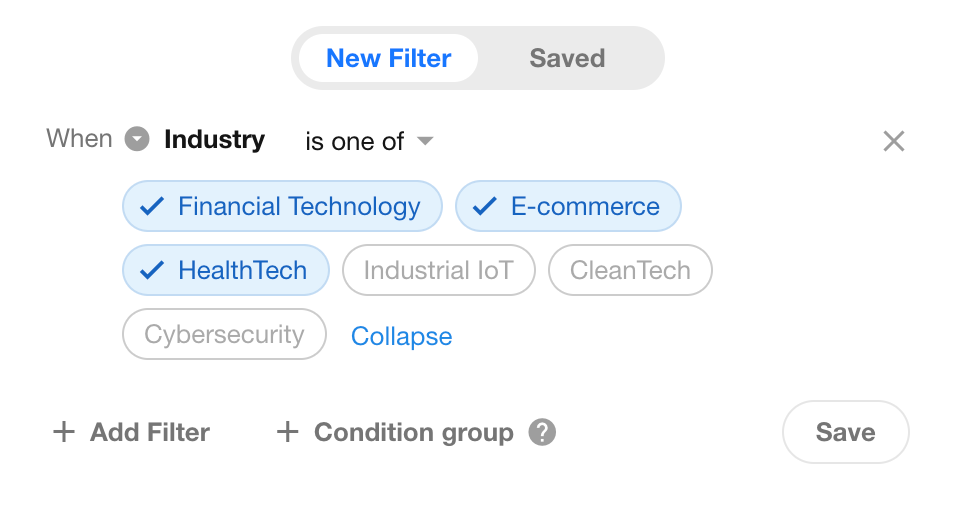The width and height of the screenshot is (956, 508).
Task: Open the 'is one of' operator dropdown
Action: [x=369, y=141]
